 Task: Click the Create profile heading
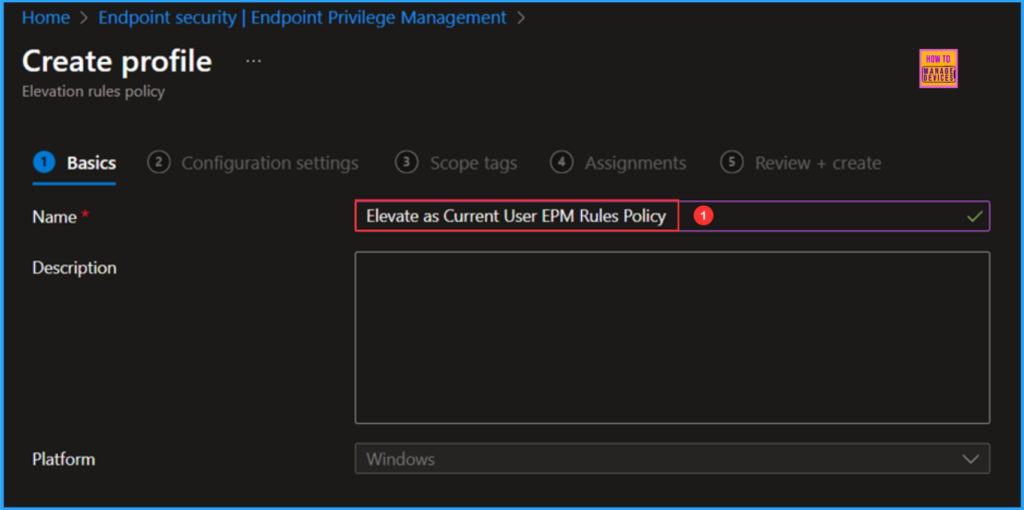pos(117,61)
